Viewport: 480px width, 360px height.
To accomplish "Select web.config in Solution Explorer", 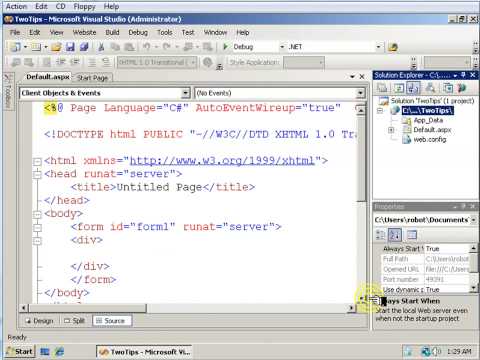I will pos(430,139).
